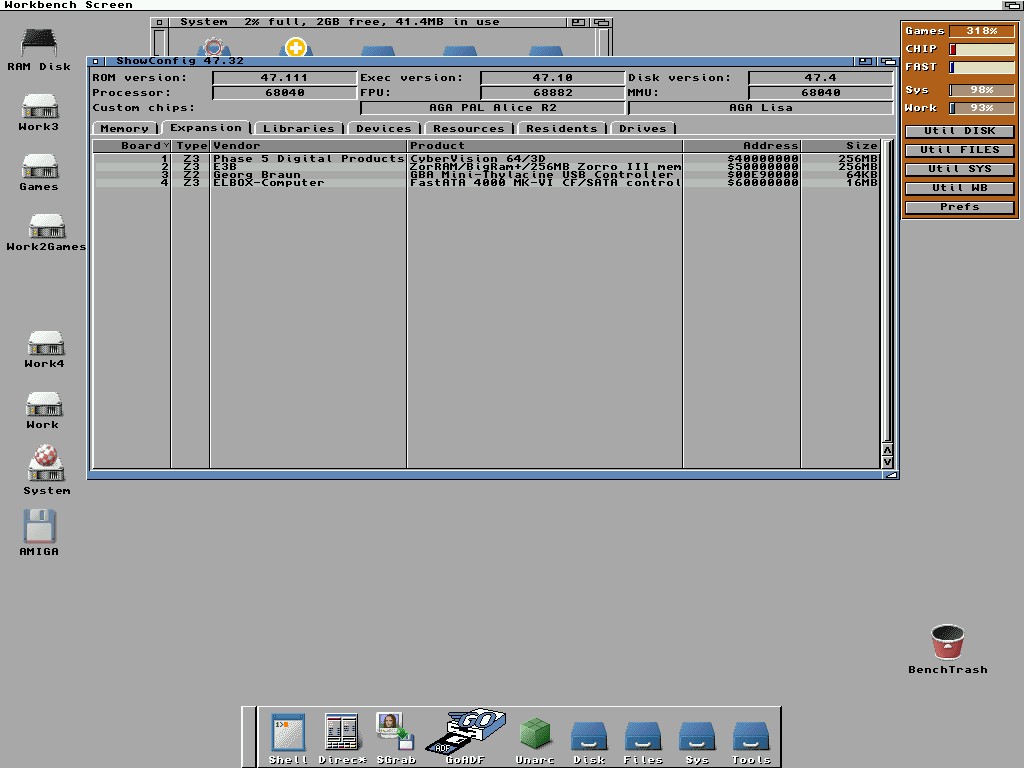Screen dimensions: 1024x768
Task: Click the Util FILES button
Action: 959,150
